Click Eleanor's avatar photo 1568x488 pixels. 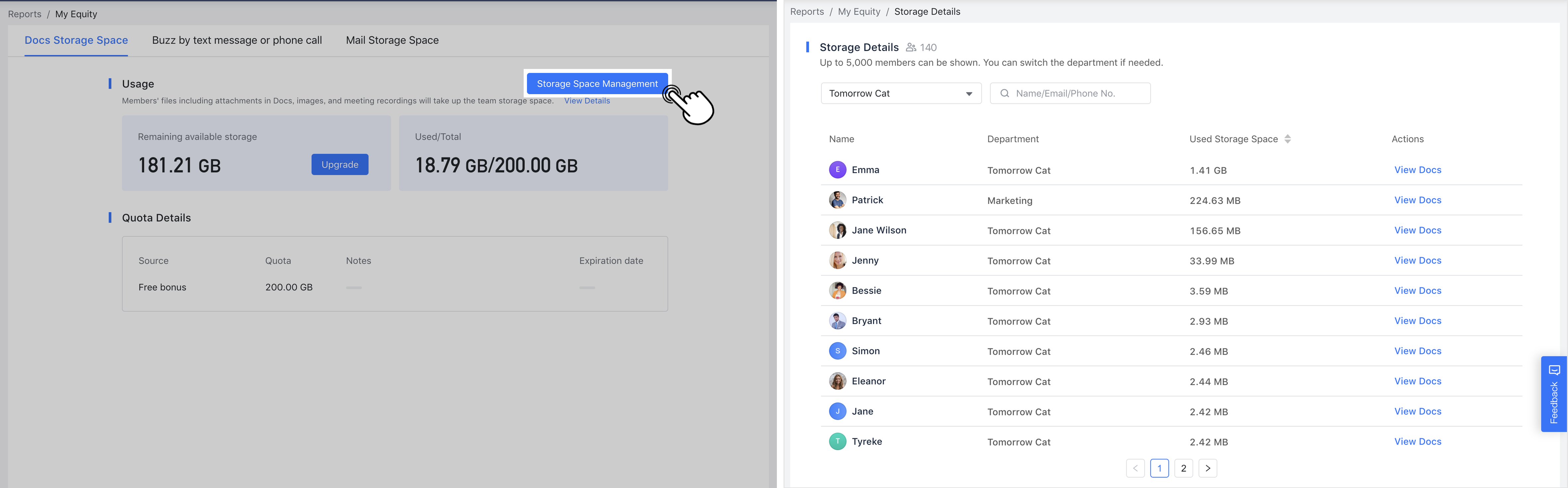point(838,381)
